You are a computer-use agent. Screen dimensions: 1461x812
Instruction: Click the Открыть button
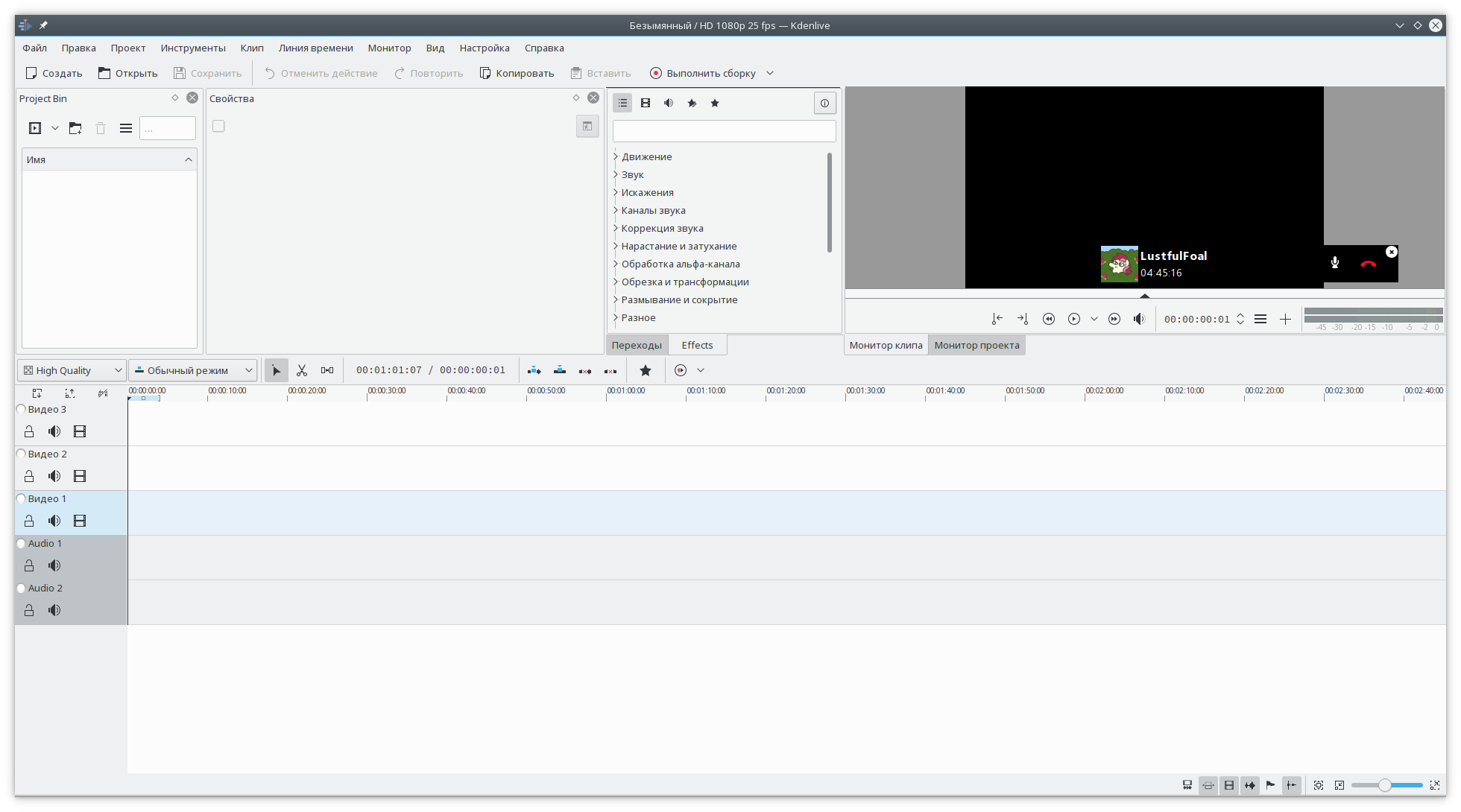(x=128, y=73)
